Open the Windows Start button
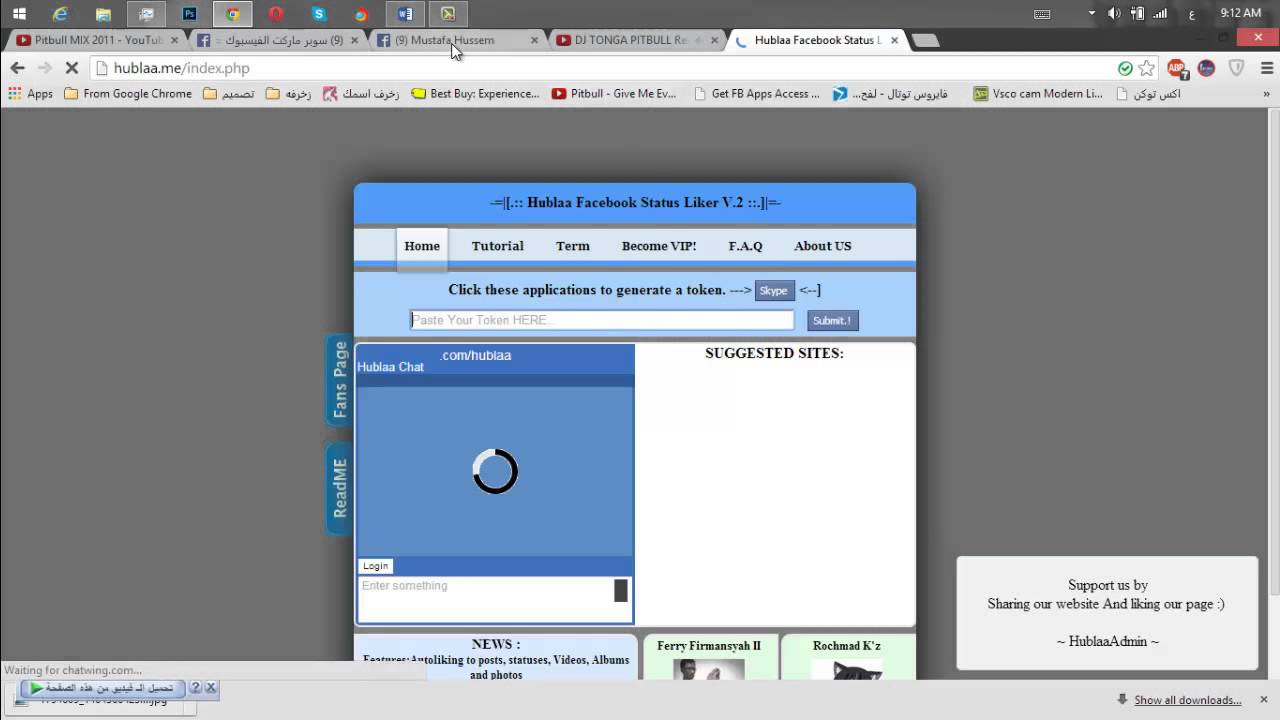 pyautogui.click(x=19, y=14)
